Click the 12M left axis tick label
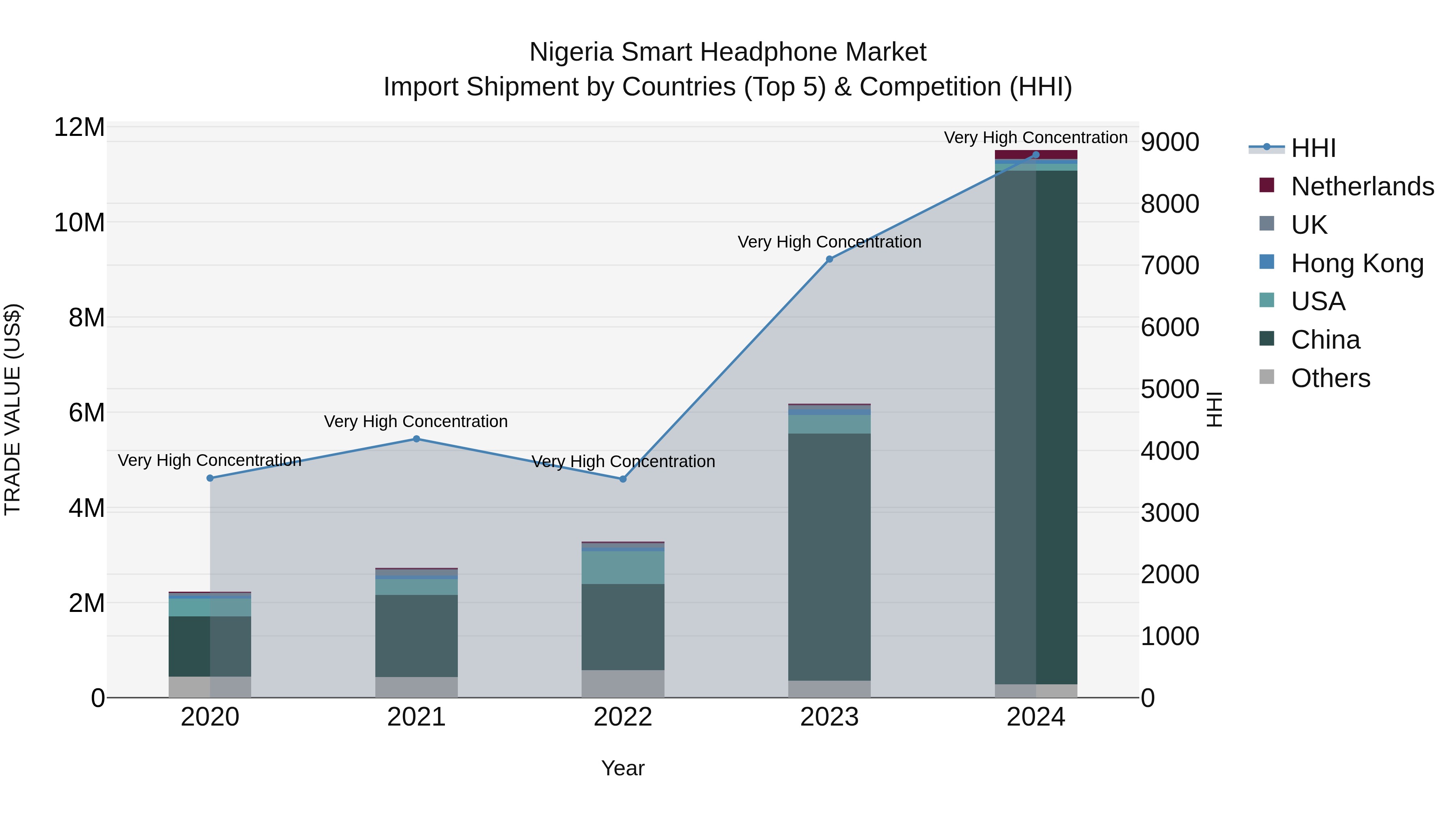The height and width of the screenshot is (819, 1456). coord(79,127)
